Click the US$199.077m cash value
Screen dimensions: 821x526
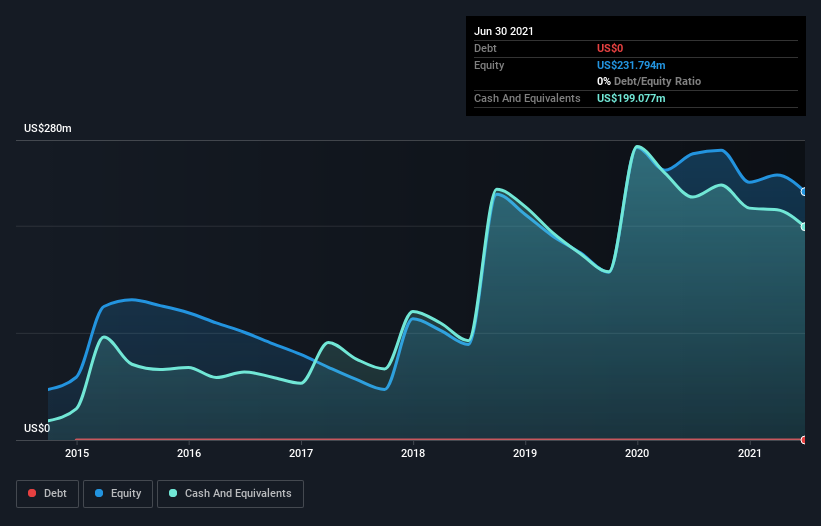coord(631,98)
